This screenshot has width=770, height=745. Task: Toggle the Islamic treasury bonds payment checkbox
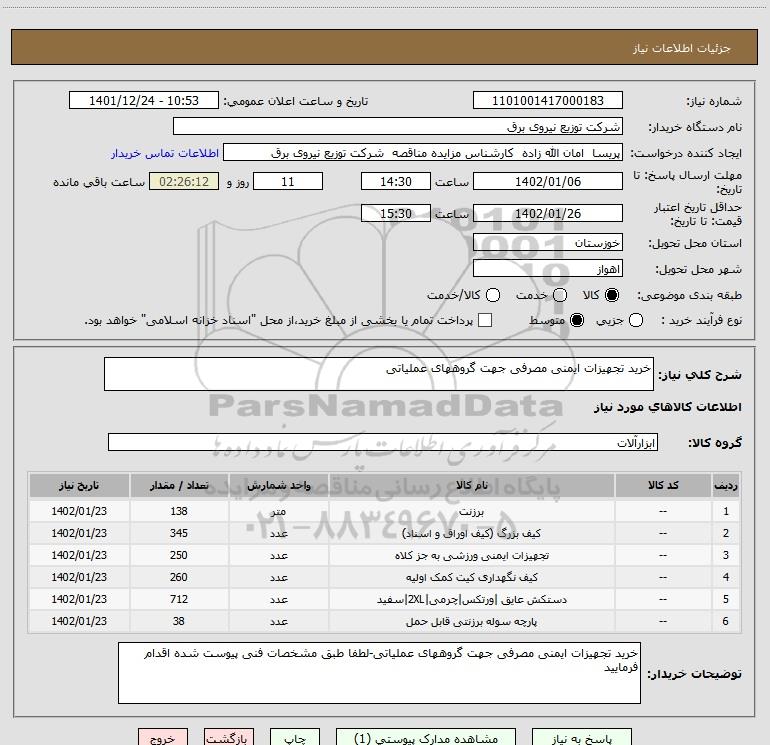pyautogui.click(x=485, y=320)
